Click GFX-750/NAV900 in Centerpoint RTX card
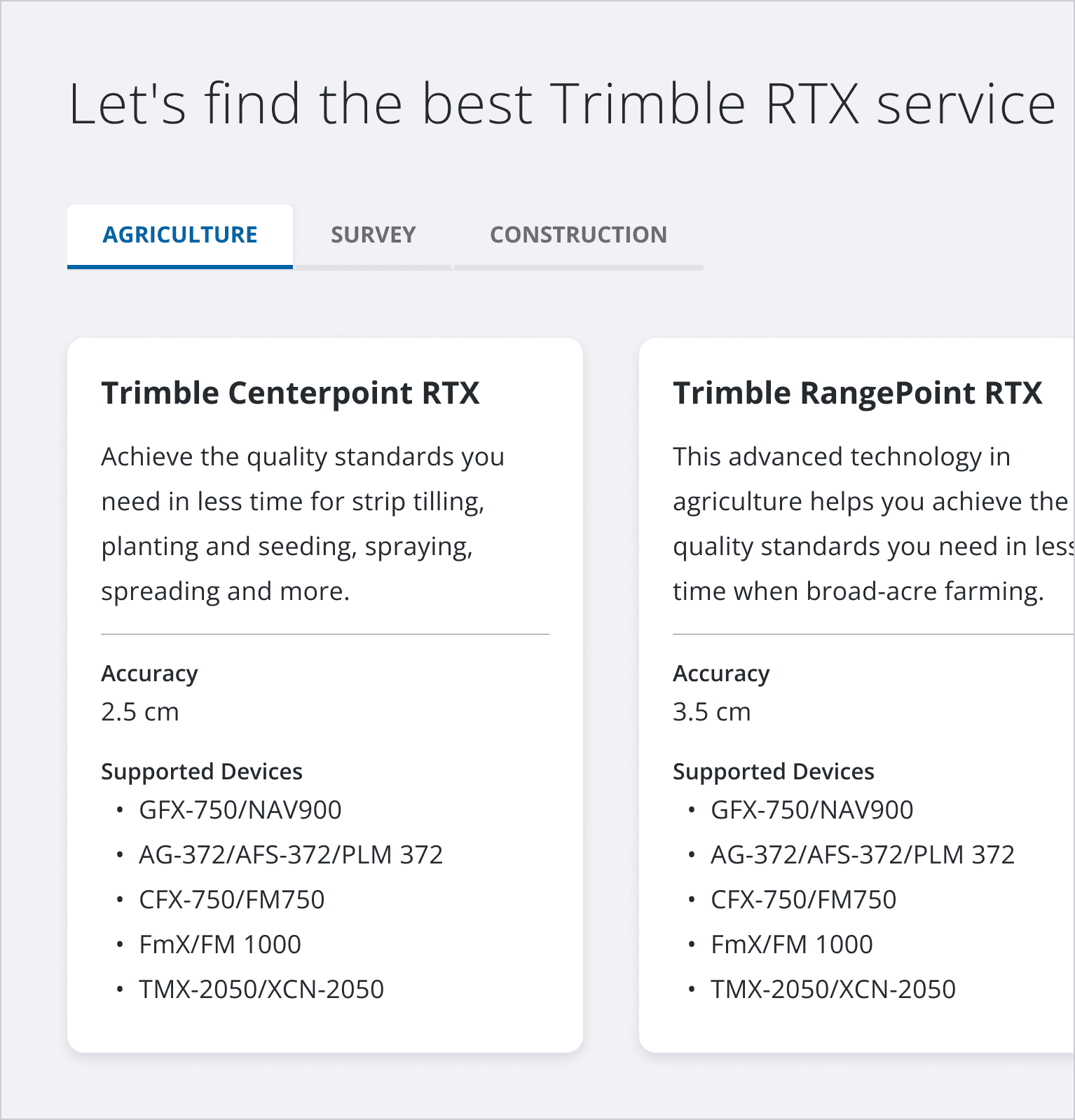The height and width of the screenshot is (1120, 1075). [x=240, y=810]
